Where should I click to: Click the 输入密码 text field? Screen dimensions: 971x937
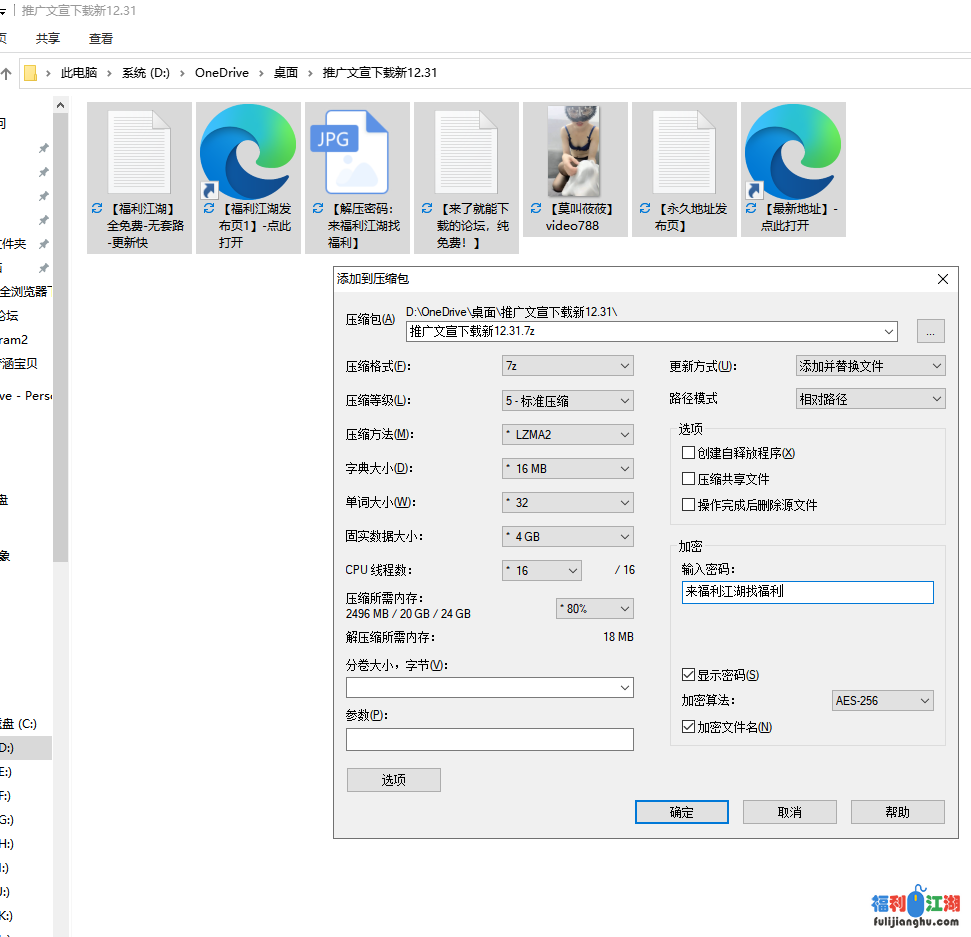point(807,592)
